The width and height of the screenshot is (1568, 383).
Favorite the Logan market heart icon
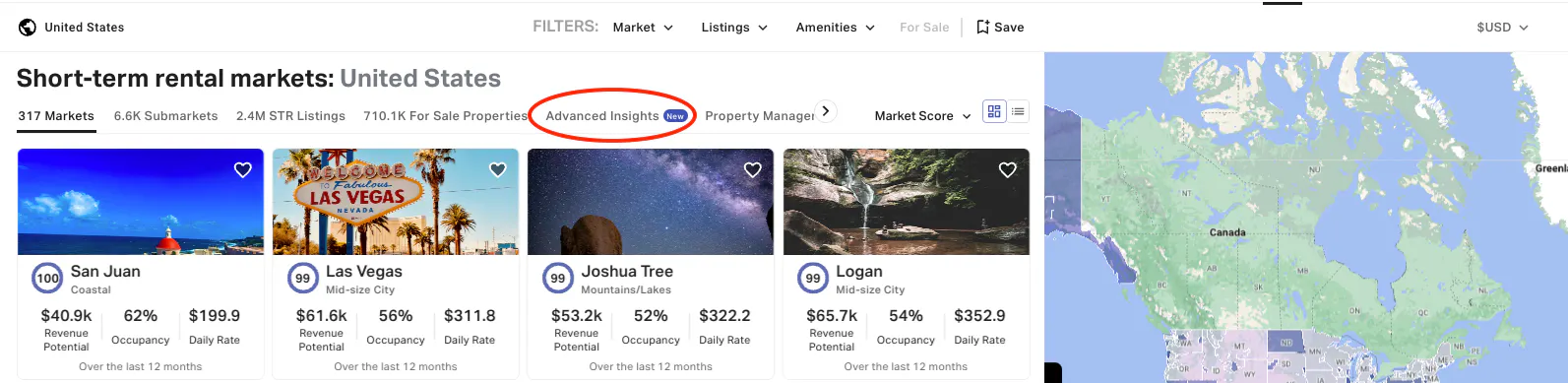(1008, 169)
